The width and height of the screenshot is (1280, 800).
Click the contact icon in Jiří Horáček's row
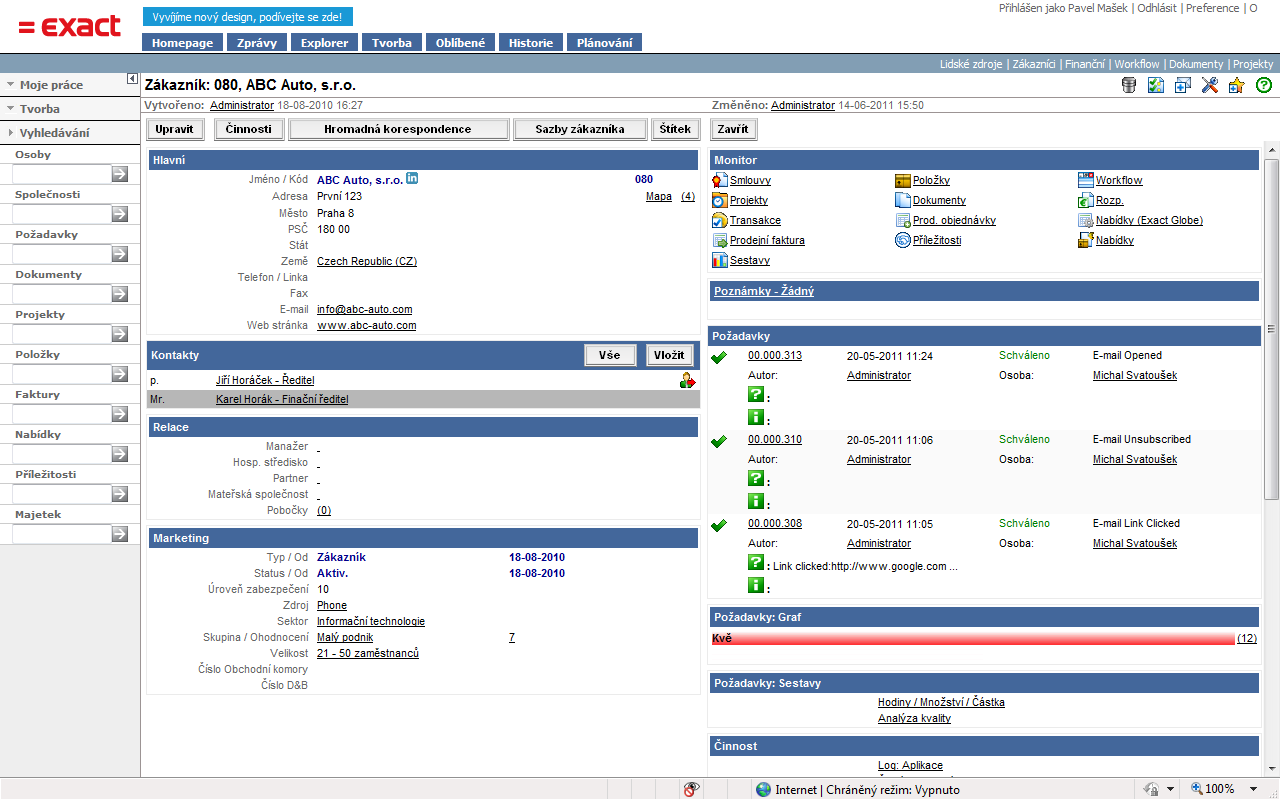coord(688,380)
